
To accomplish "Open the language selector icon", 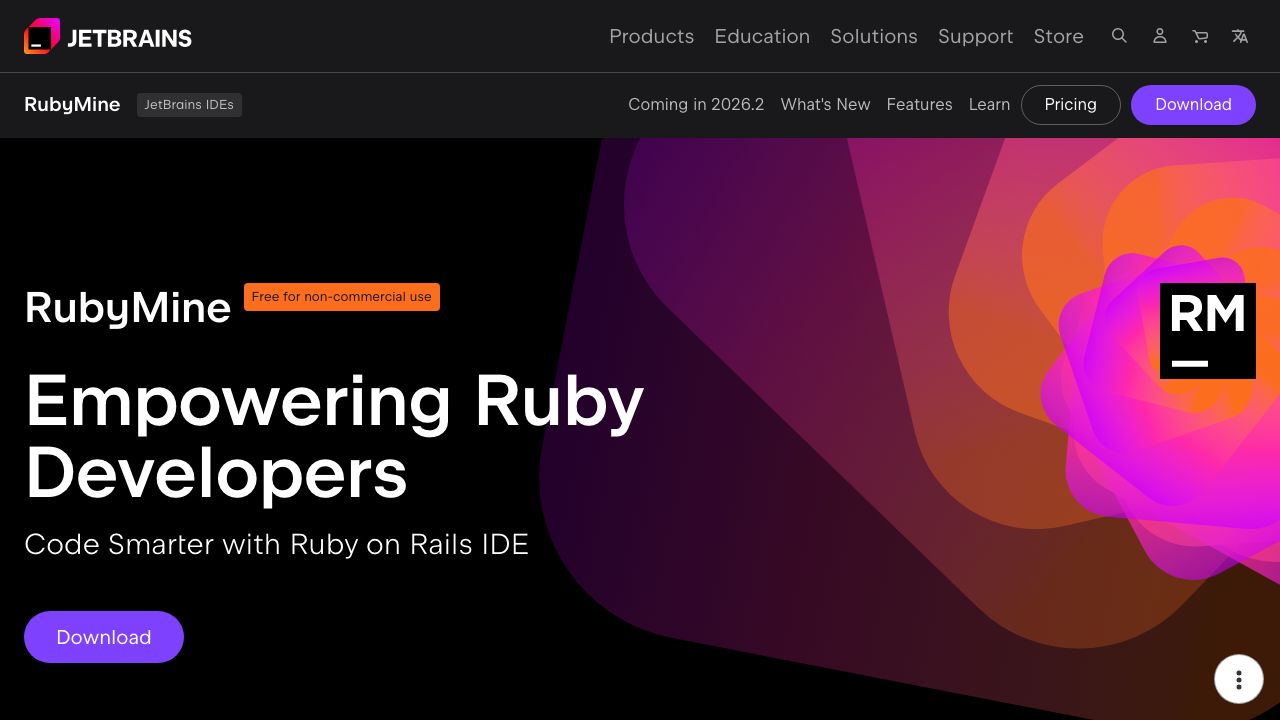I will pyautogui.click(x=1240, y=36).
